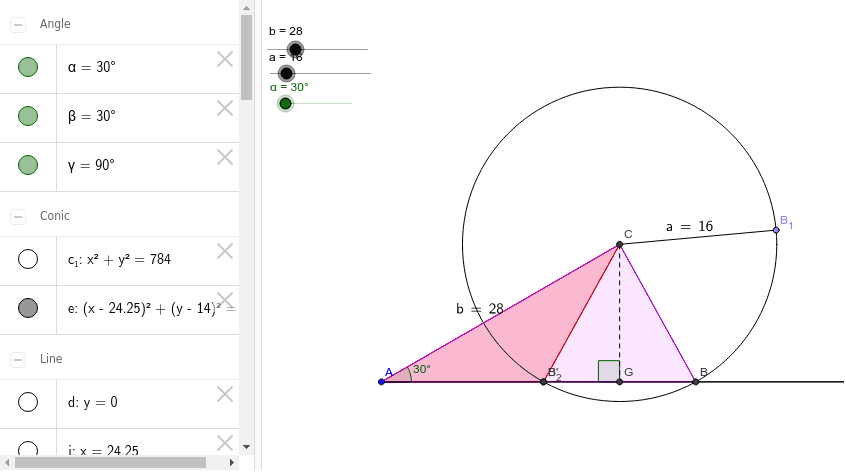Click the algebra panel scroll-up arrow
Image resolution: width=846 pixels, height=472 pixels.
[x=247, y=8]
